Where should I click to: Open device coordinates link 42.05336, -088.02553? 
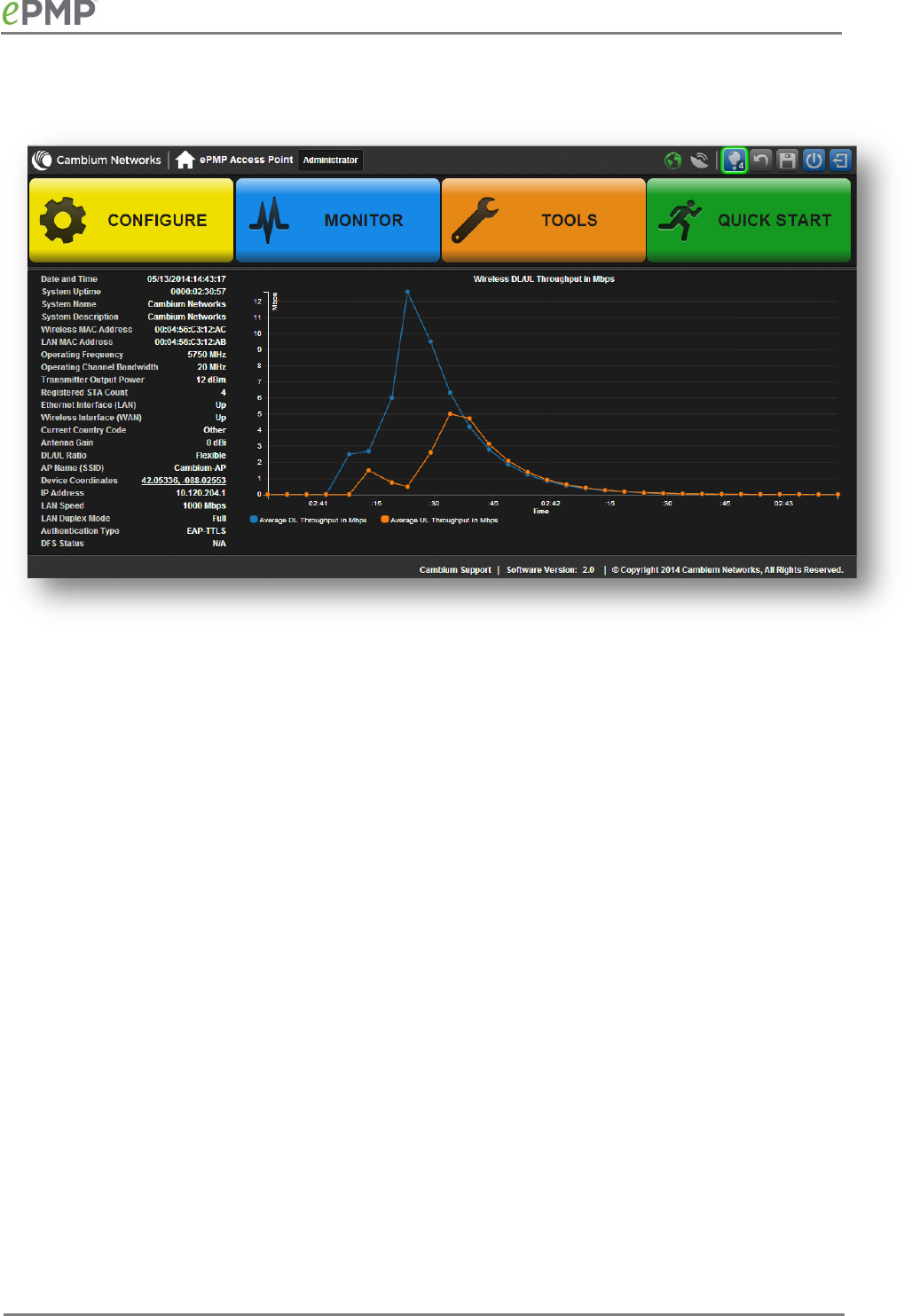[184, 481]
